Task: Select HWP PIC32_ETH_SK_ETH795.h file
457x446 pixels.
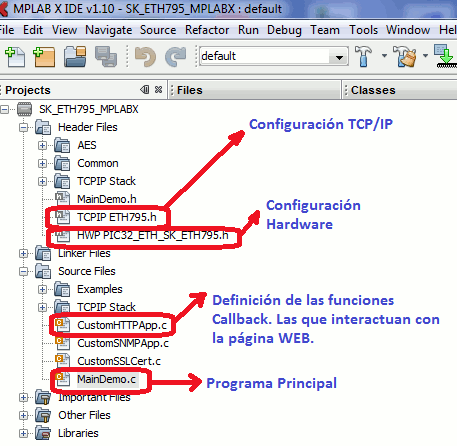Action: pos(153,235)
